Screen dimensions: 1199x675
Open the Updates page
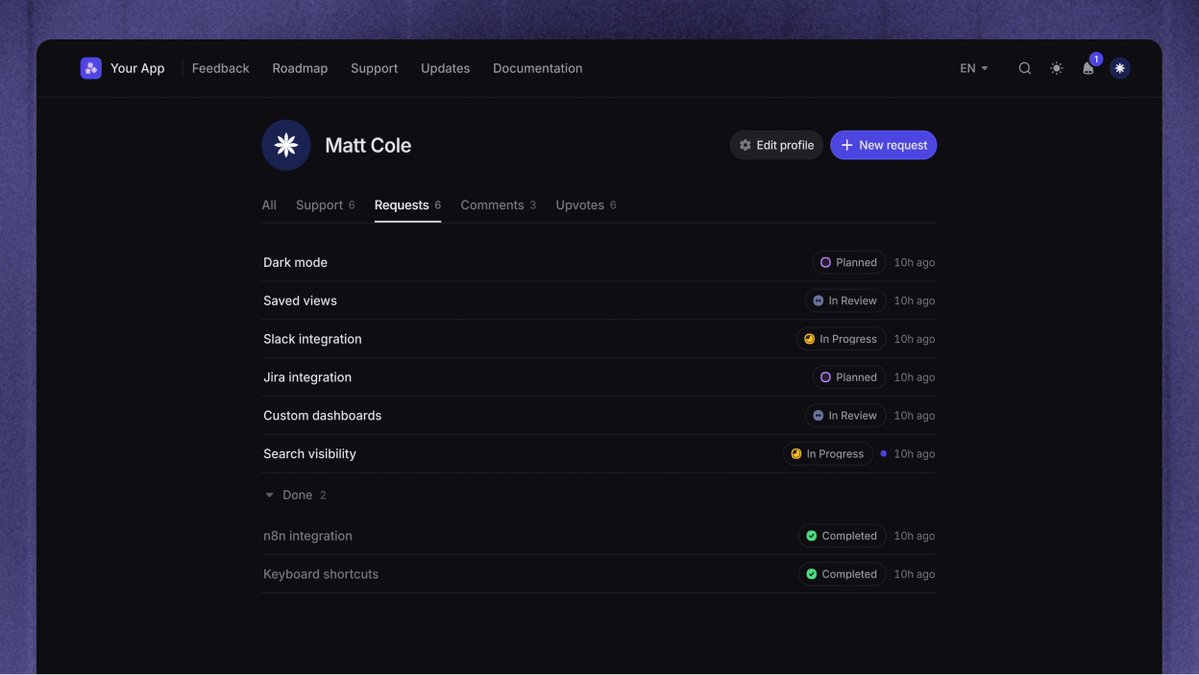[445, 68]
